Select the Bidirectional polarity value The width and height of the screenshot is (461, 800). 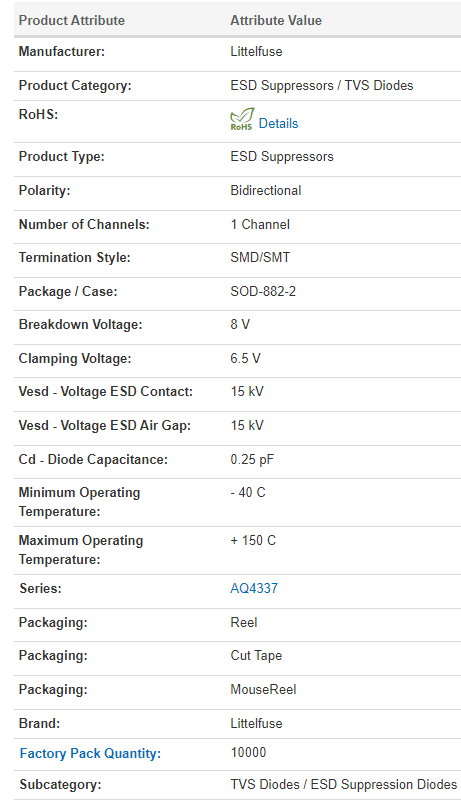[x=266, y=190]
